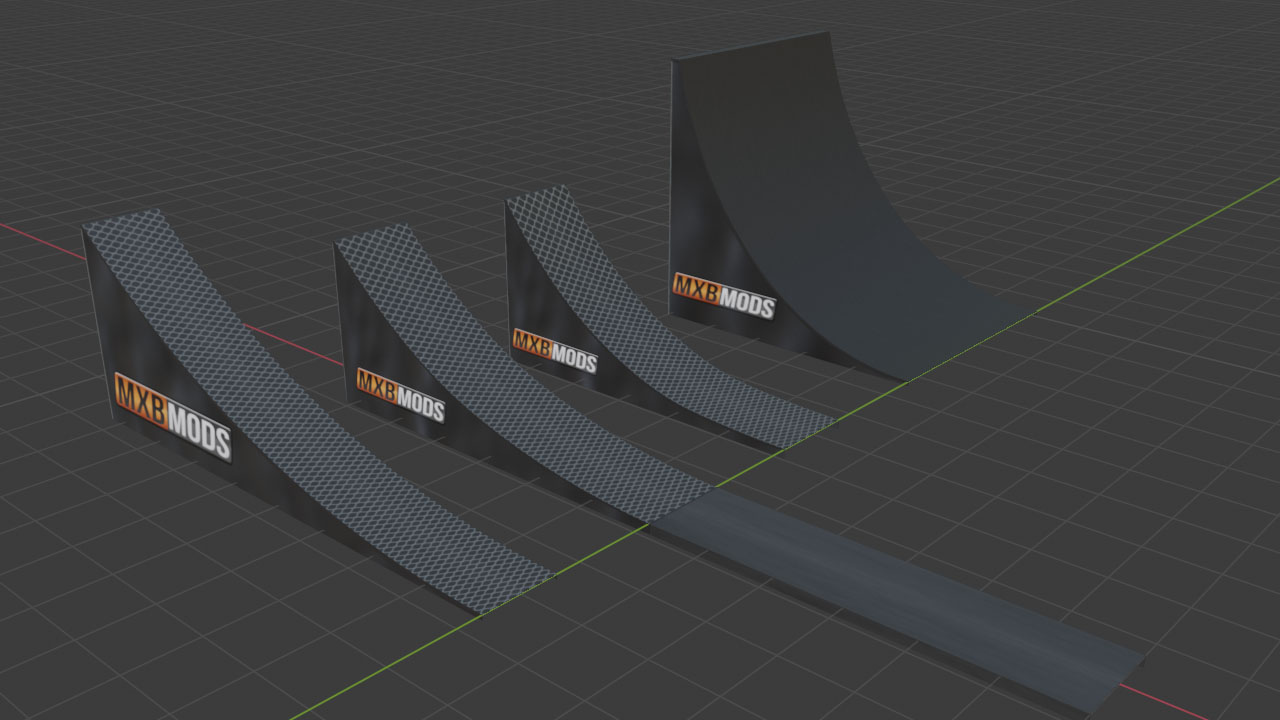The height and width of the screenshot is (720, 1280).
Task: Select the flat dark platform extending from the ramp
Action: coord(897,602)
